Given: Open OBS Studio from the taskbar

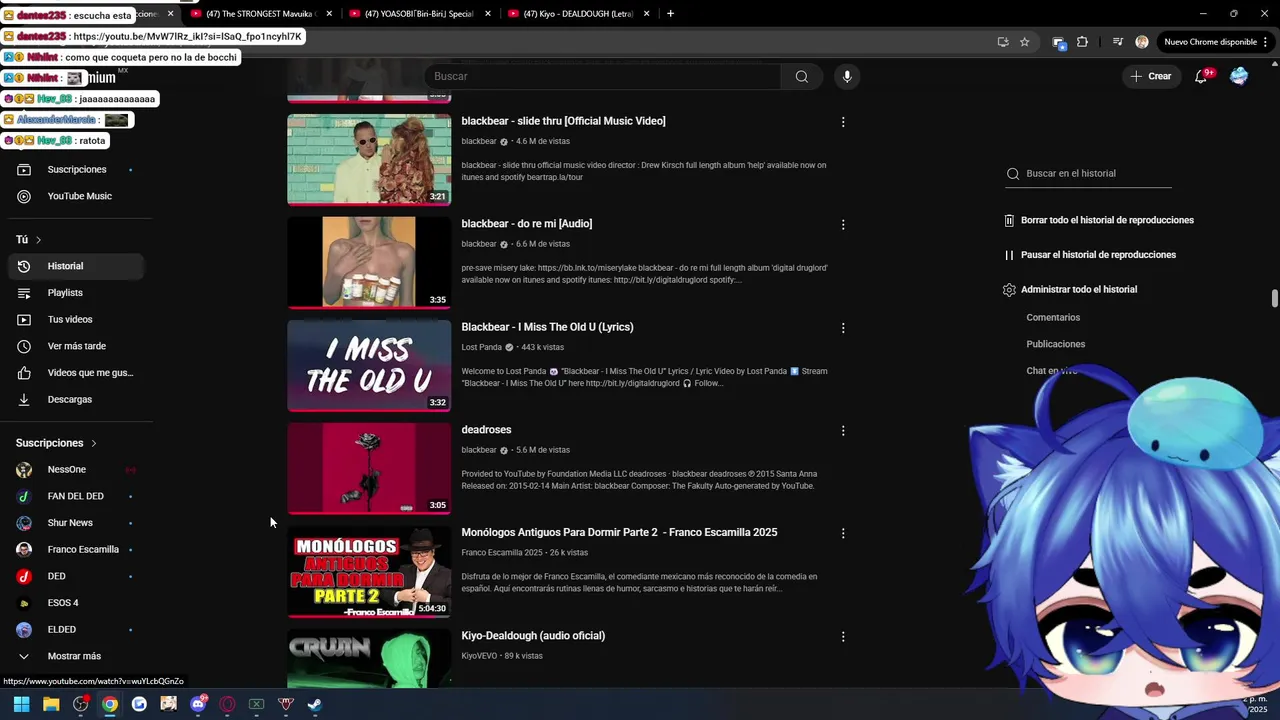Looking at the screenshot, I should (x=81, y=704).
